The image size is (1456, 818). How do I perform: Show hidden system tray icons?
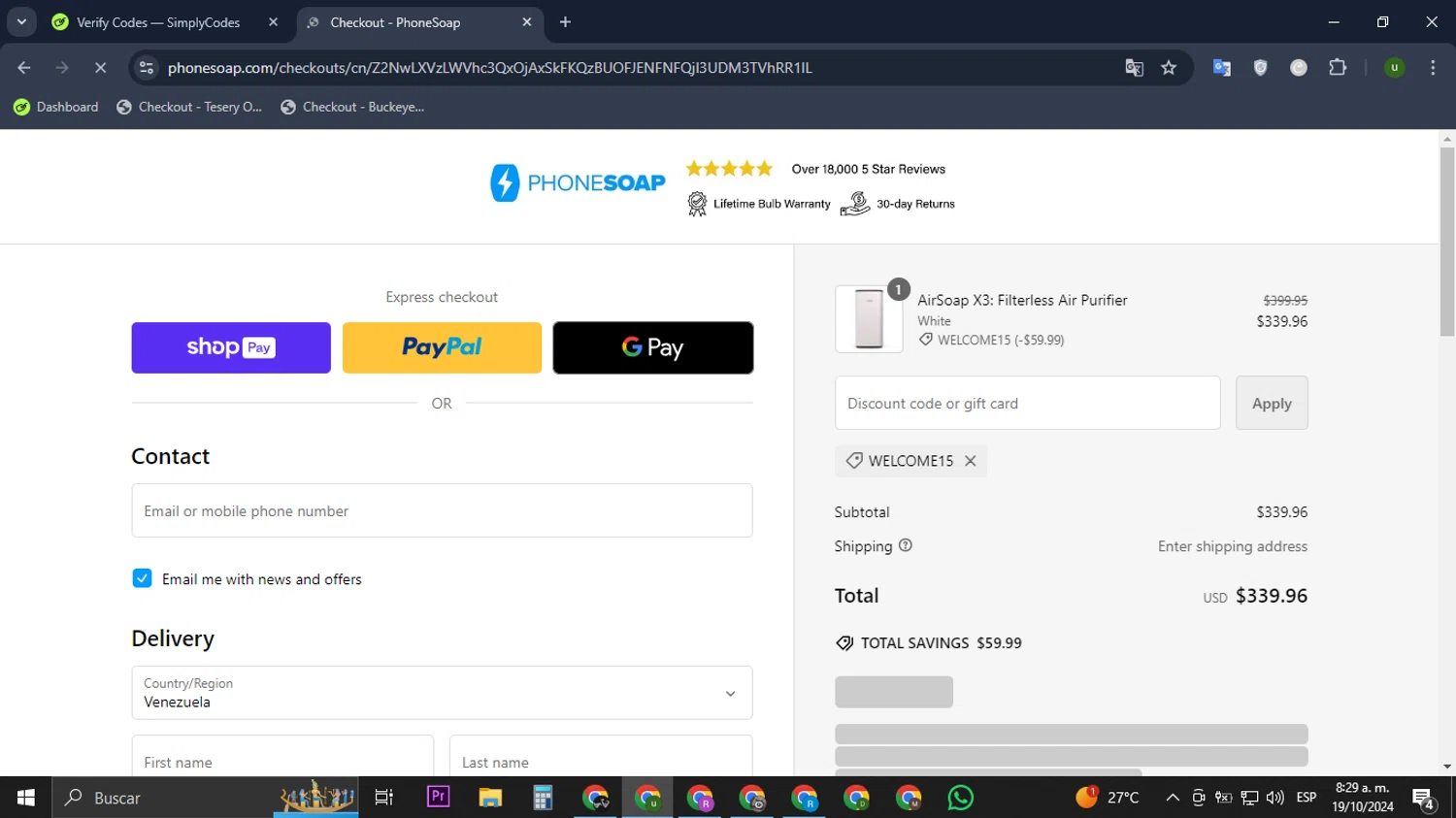point(1173,798)
